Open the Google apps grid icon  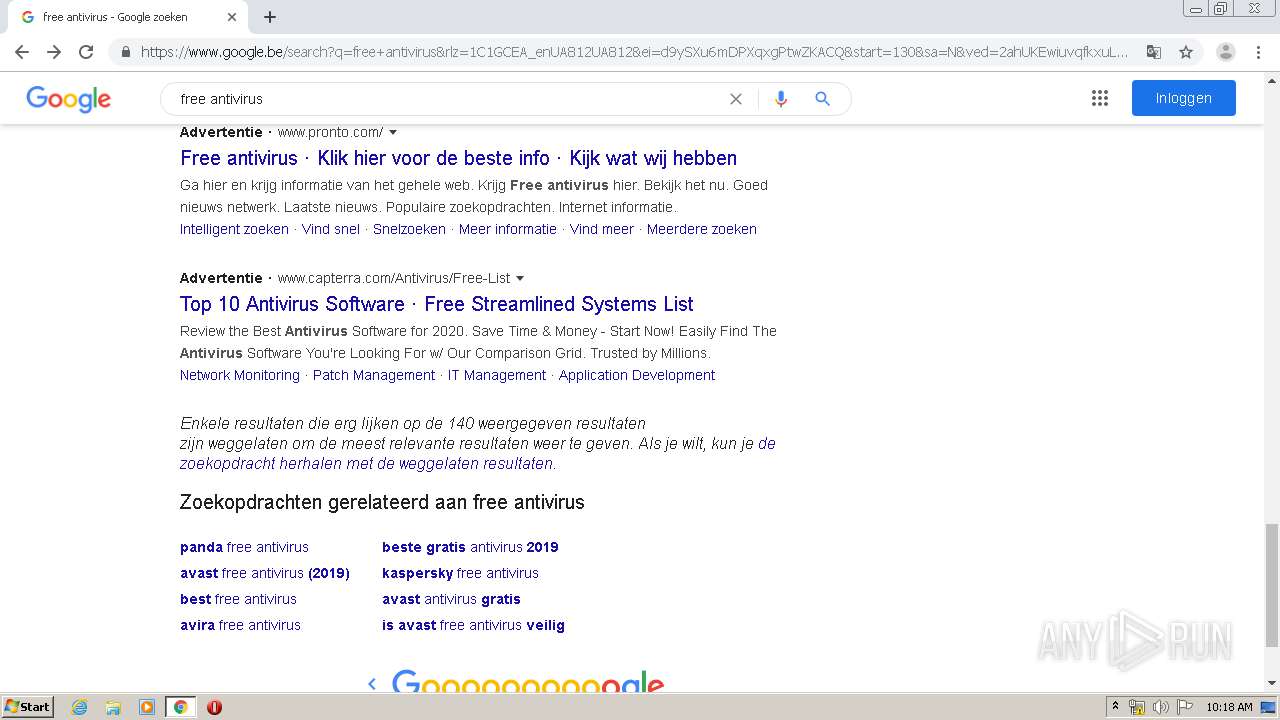pyautogui.click(x=1100, y=98)
